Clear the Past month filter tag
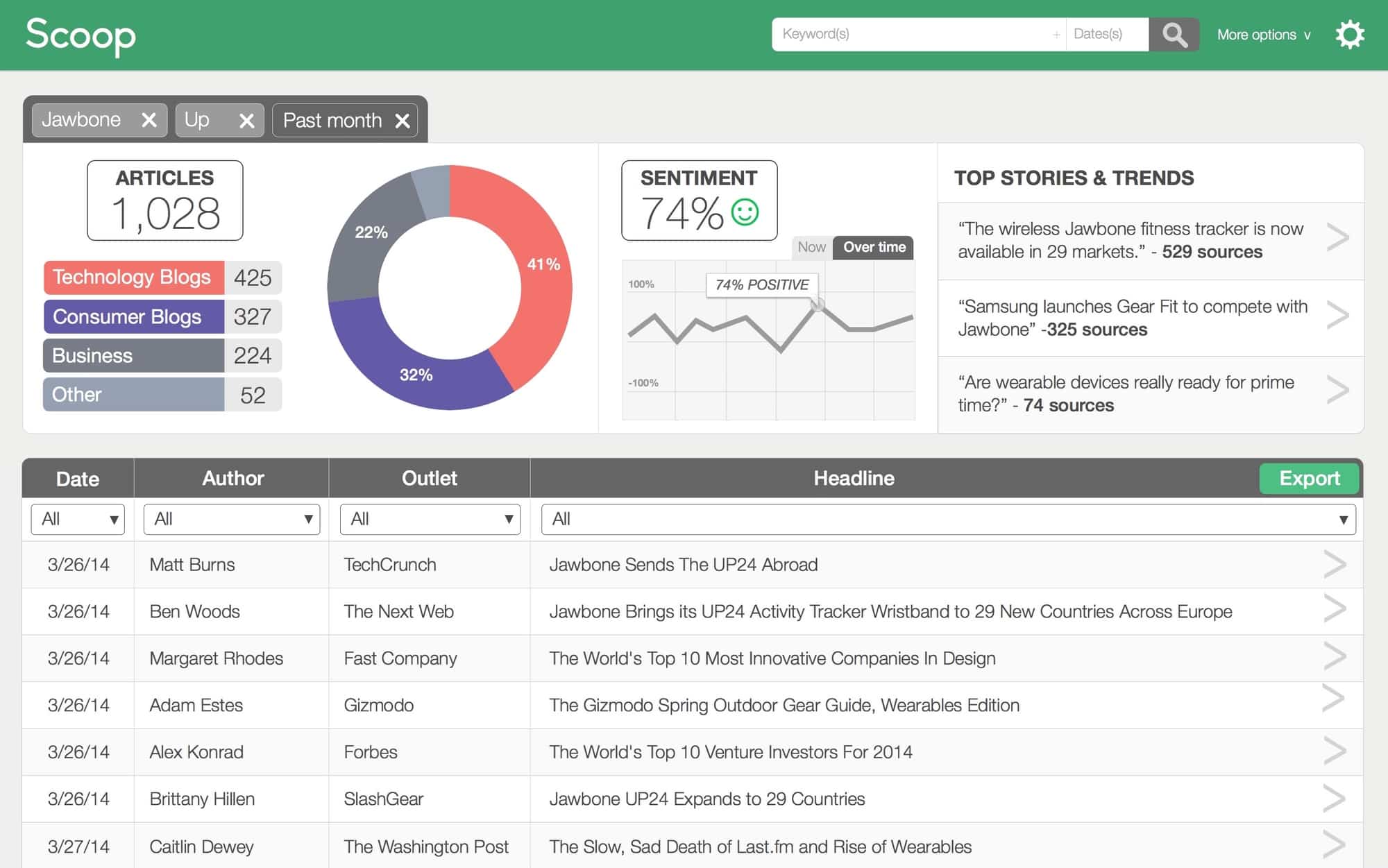1388x868 pixels. (402, 121)
